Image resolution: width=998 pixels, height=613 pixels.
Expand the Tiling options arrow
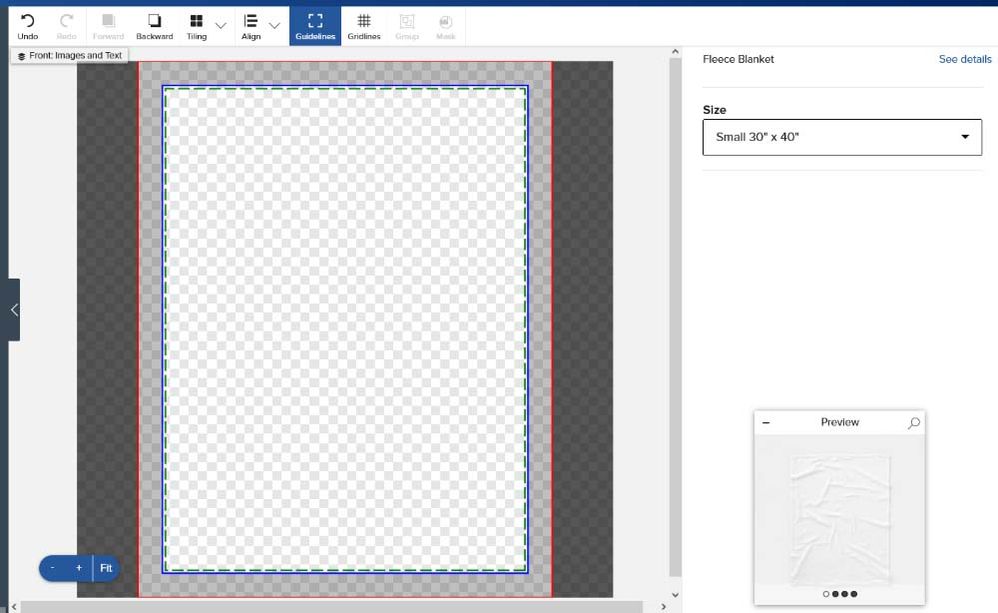[221, 25]
